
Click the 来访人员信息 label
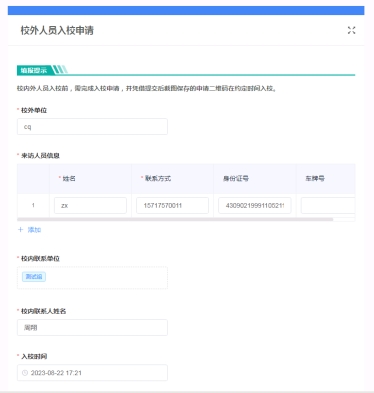(40, 156)
